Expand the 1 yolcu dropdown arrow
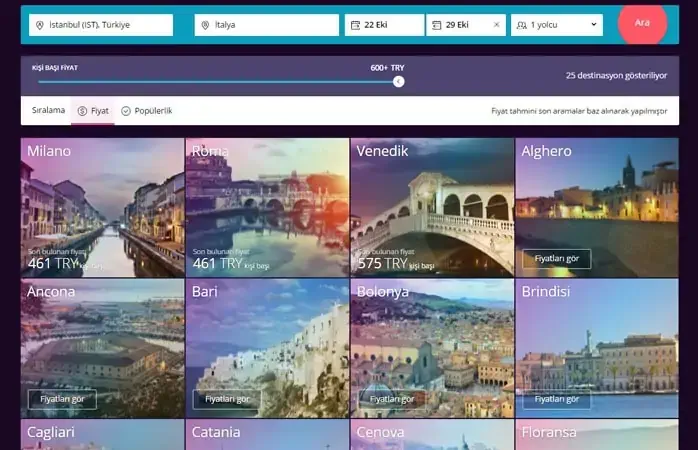The width and height of the screenshot is (698, 450). click(x=594, y=24)
